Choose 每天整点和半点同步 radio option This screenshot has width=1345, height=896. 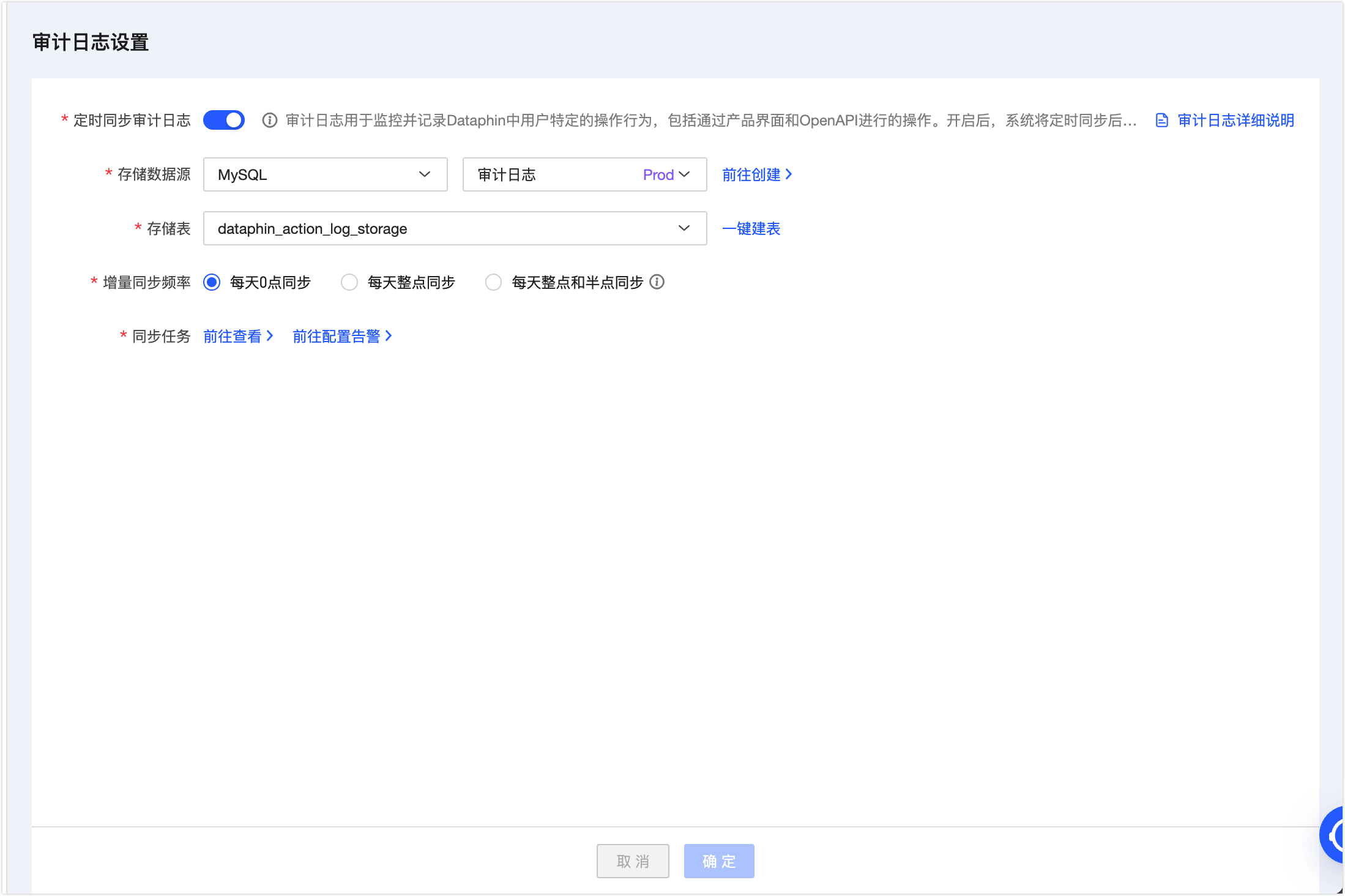click(493, 282)
